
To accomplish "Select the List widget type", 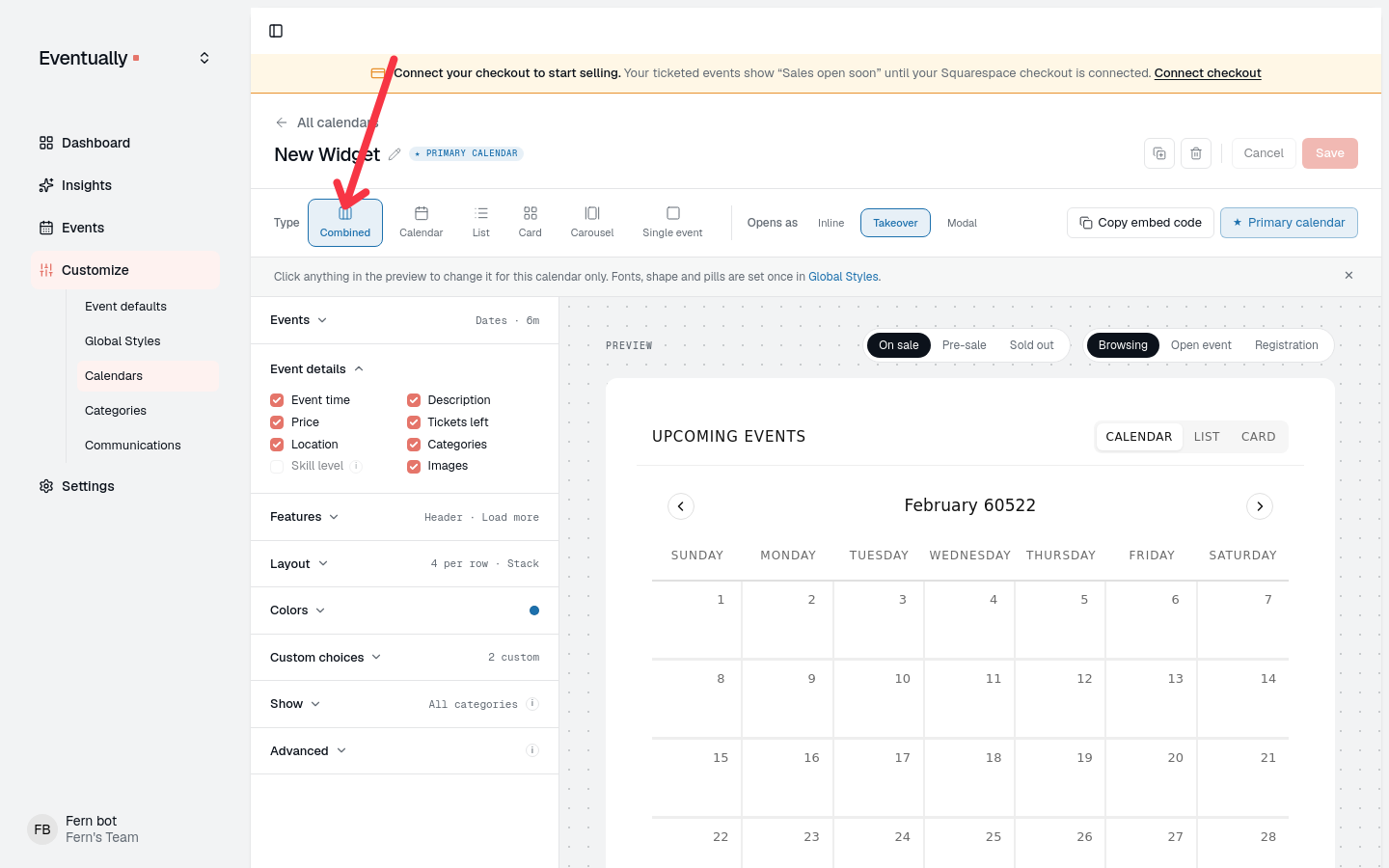I will tap(481, 222).
